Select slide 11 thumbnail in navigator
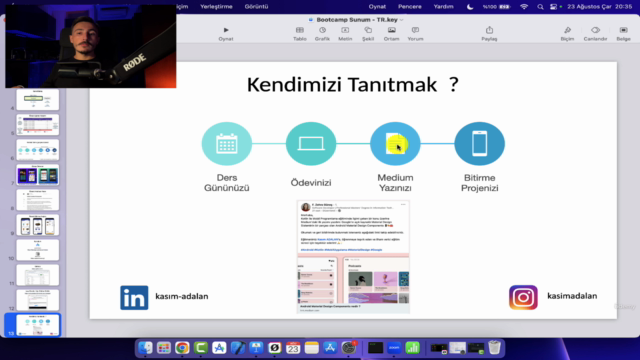 coord(38,275)
